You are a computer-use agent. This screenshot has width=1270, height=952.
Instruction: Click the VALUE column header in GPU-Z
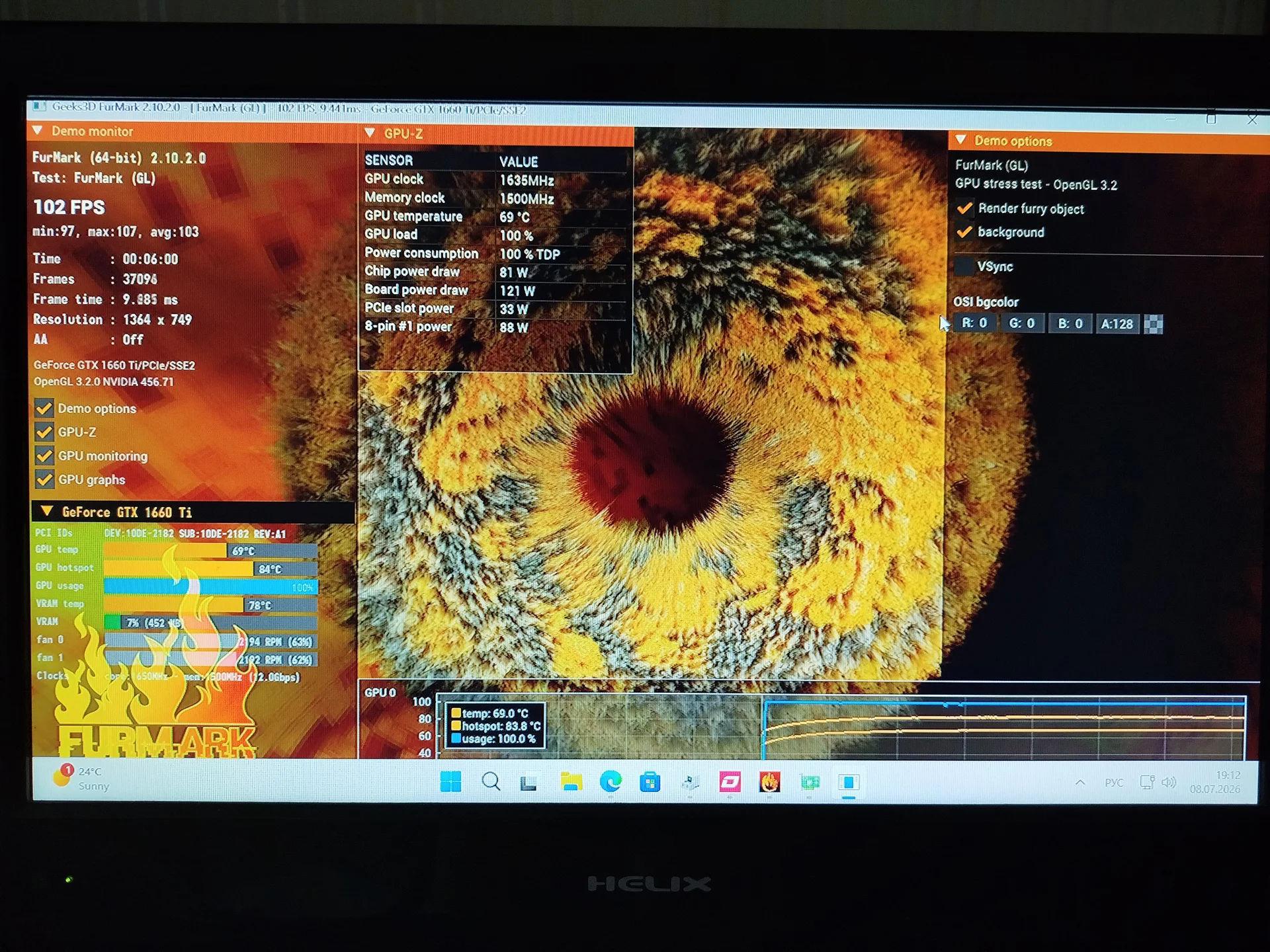[x=519, y=161]
